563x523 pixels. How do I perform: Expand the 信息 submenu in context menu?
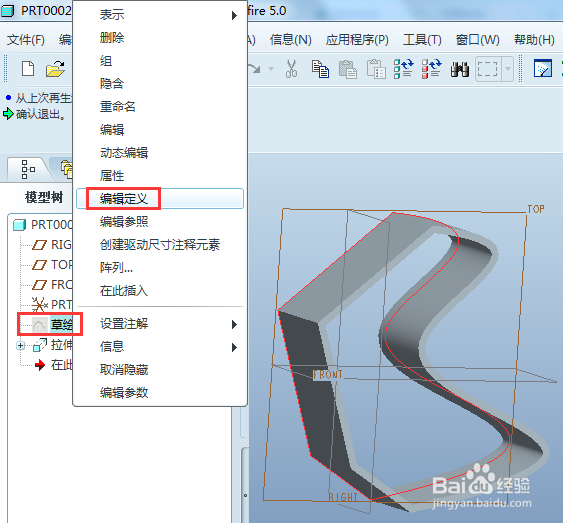tap(160, 347)
